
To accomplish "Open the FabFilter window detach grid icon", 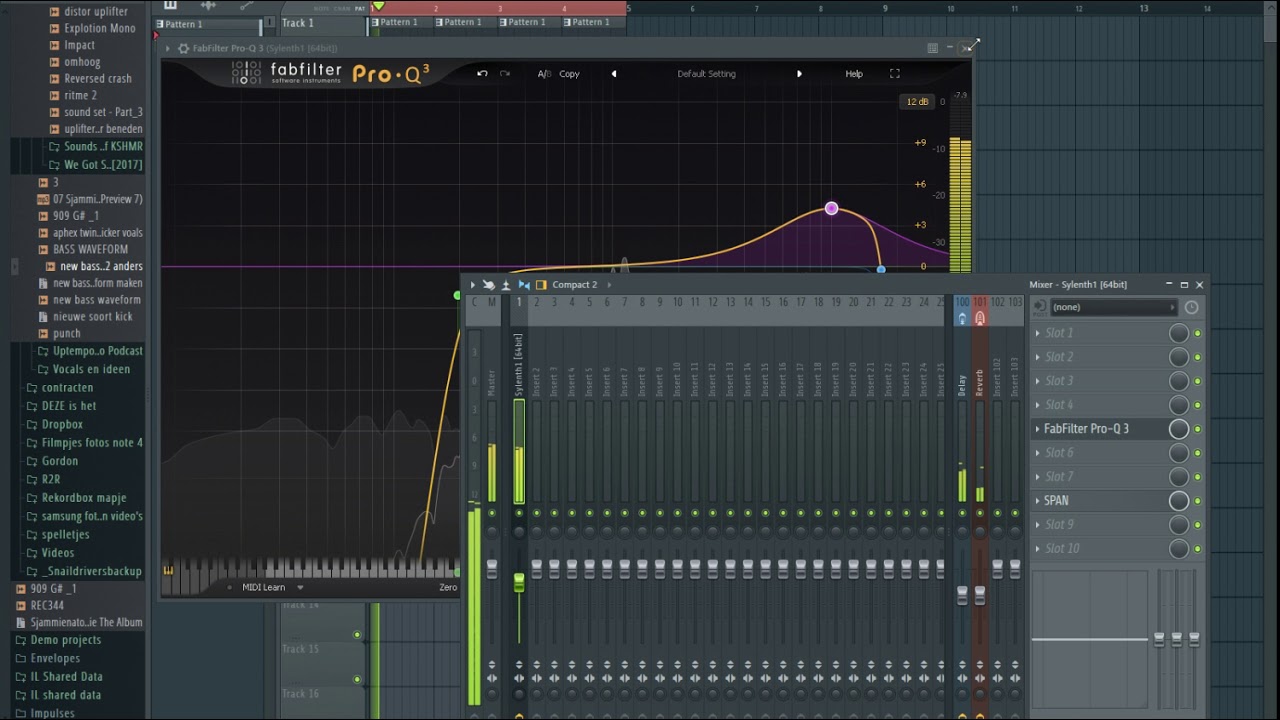I will [932, 48].
